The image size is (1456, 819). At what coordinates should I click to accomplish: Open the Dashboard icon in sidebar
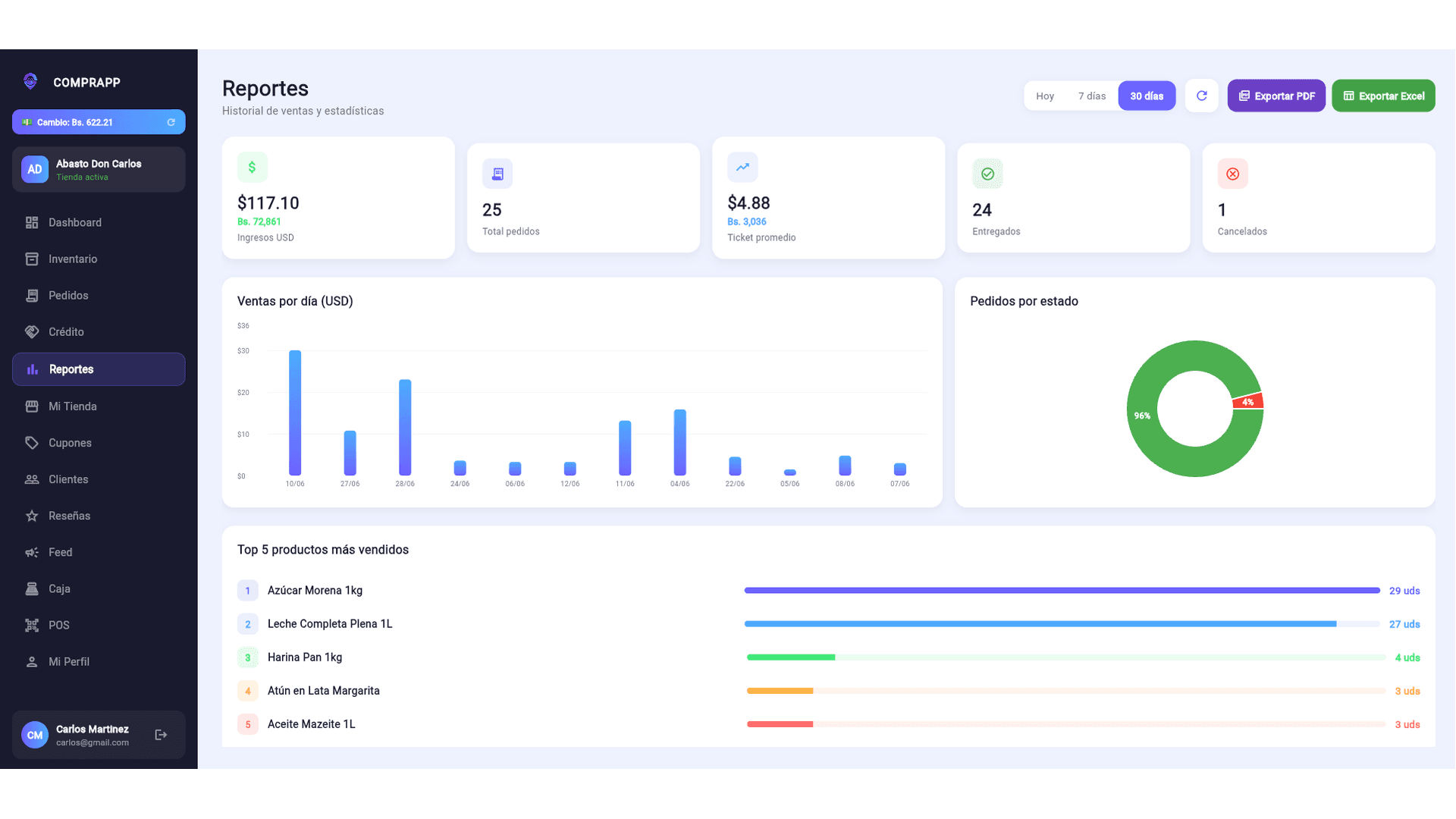tap(32, 222)
